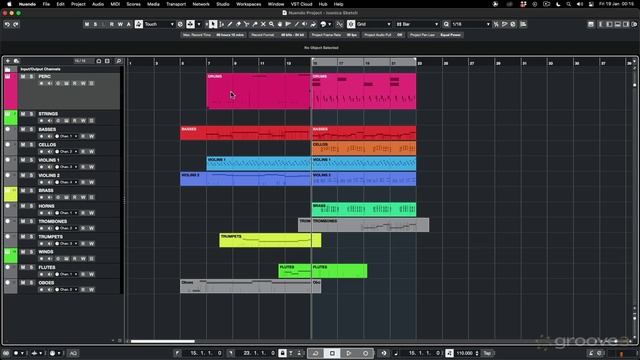640x360 pixels.
Task: Open the VST Cloud menu
Action: [301, 4]
